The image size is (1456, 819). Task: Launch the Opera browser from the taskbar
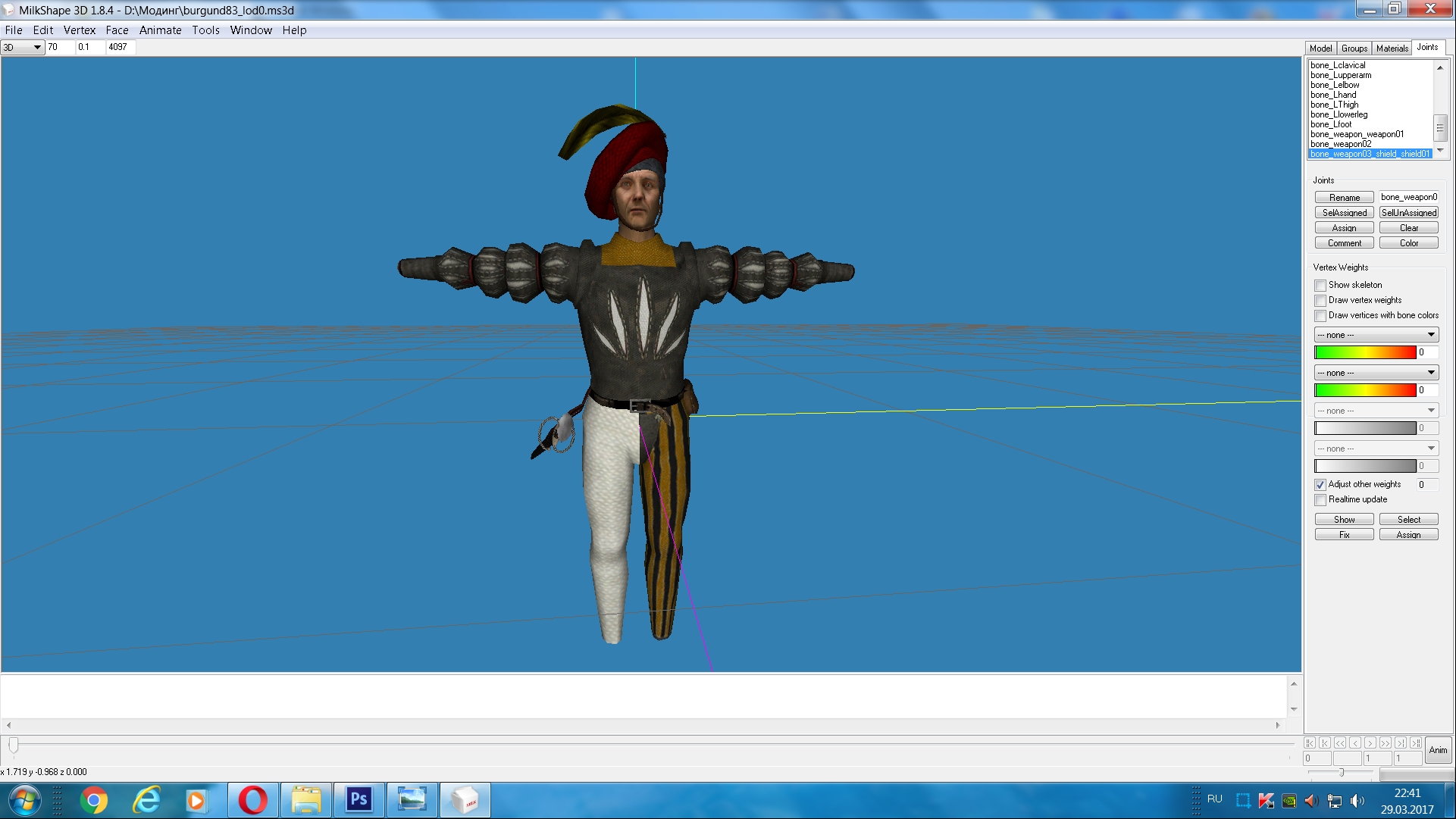tap(253, 800)
